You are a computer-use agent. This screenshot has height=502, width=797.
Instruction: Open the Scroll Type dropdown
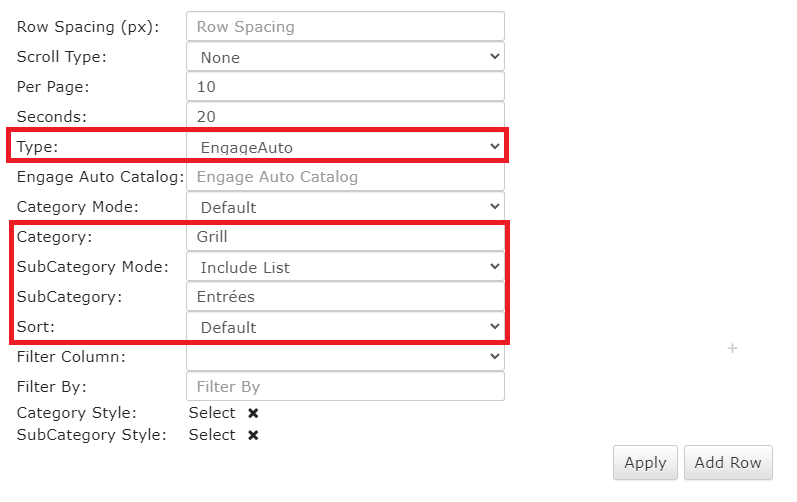point(345,57)
